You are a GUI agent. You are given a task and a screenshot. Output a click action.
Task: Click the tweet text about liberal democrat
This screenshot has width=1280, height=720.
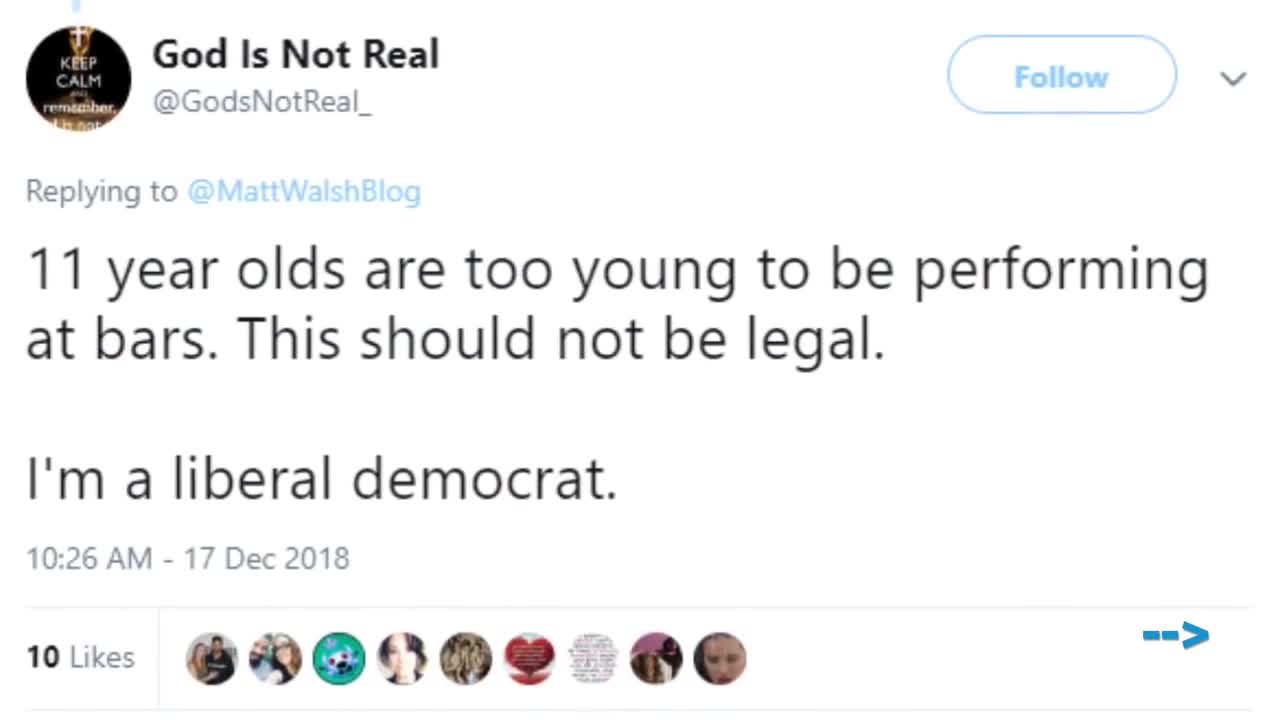click(321, 480)
